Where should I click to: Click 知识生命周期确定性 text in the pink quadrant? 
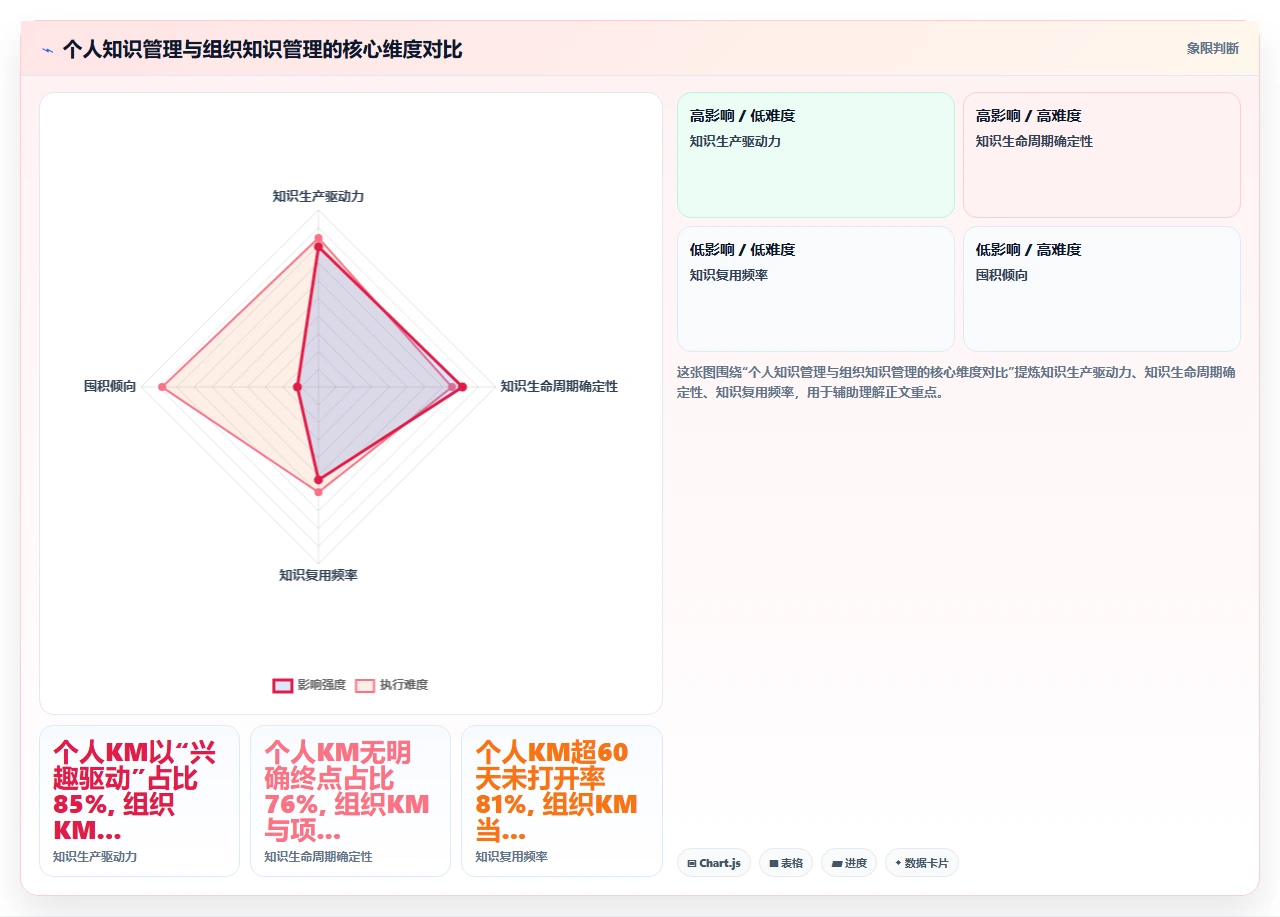tap(1034, 141)
